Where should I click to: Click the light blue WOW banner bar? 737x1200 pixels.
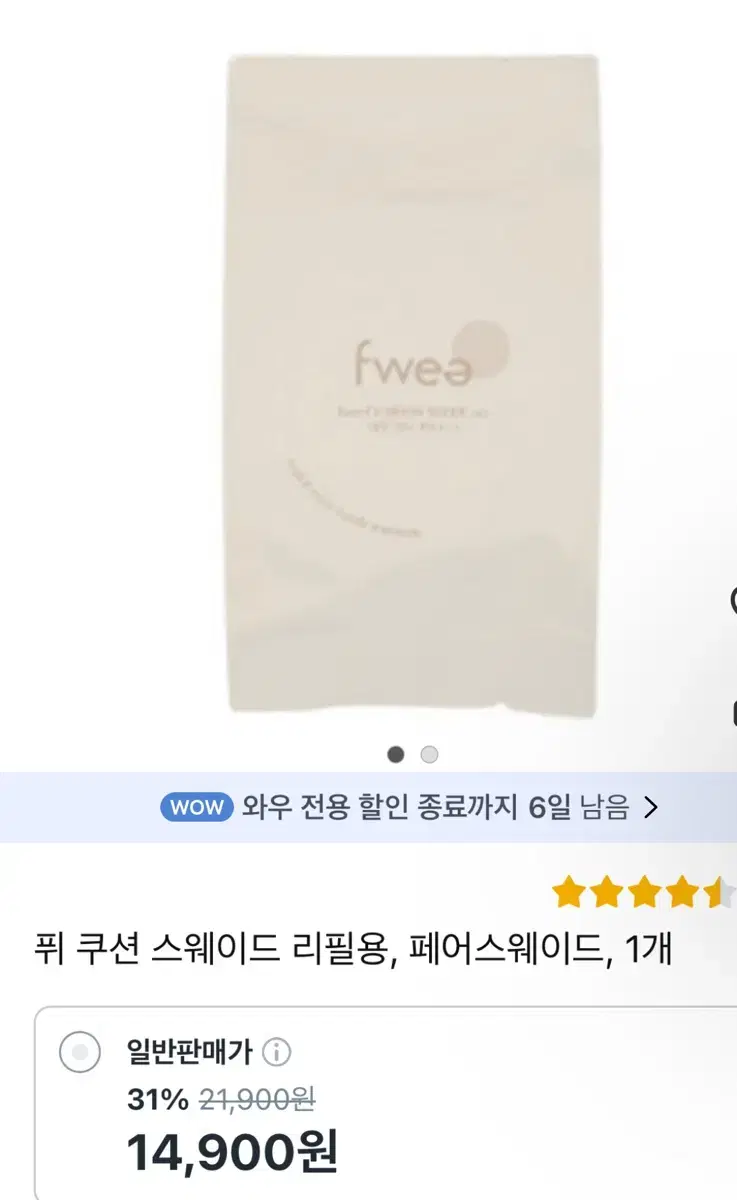tap(368, 808)
